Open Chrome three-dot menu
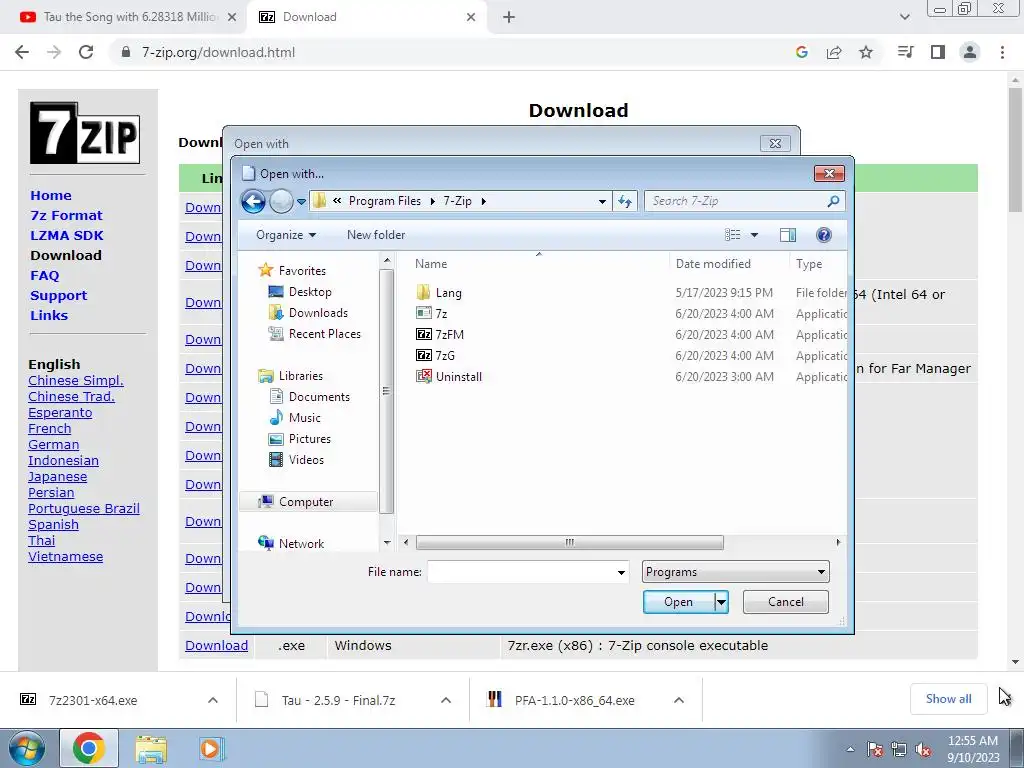 click(1002, 52)
